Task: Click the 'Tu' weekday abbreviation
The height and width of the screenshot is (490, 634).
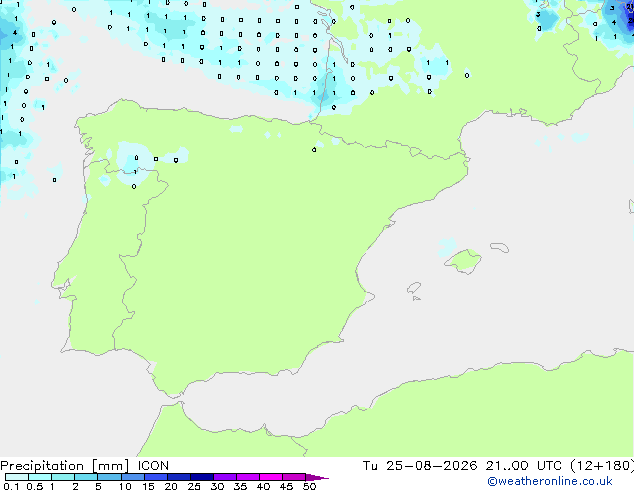Action: click(370, 466)
